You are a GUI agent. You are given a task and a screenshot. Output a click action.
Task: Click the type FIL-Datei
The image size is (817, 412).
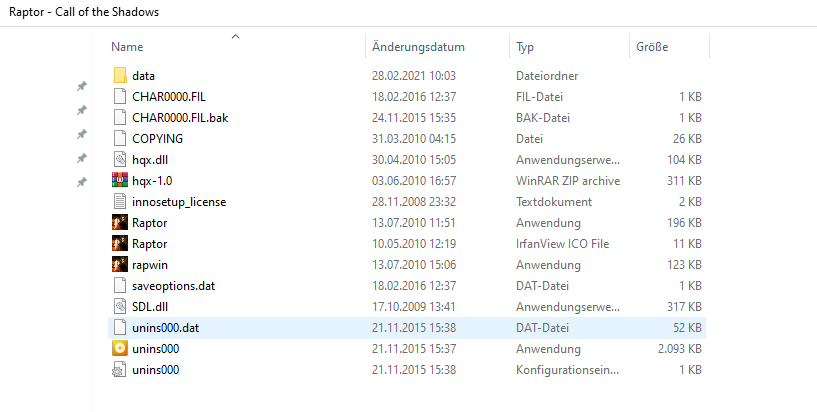539,97
